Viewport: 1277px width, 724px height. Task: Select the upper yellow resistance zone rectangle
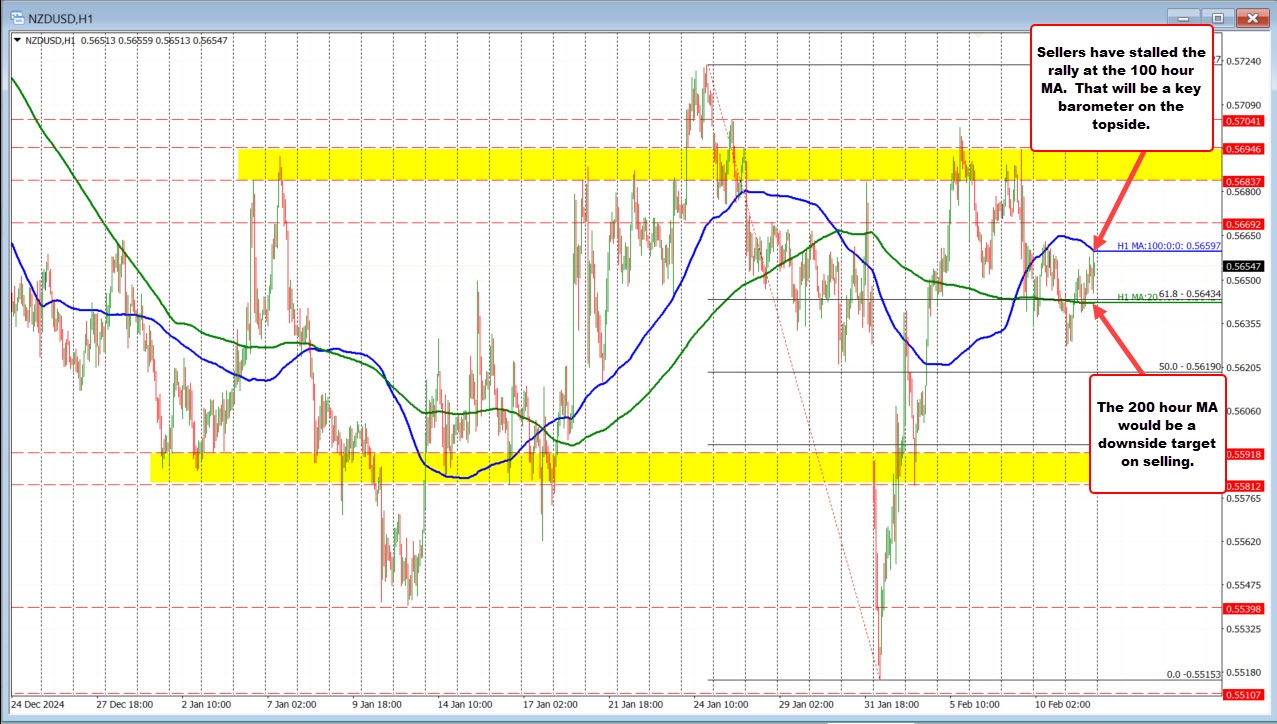tap(729, 164)
